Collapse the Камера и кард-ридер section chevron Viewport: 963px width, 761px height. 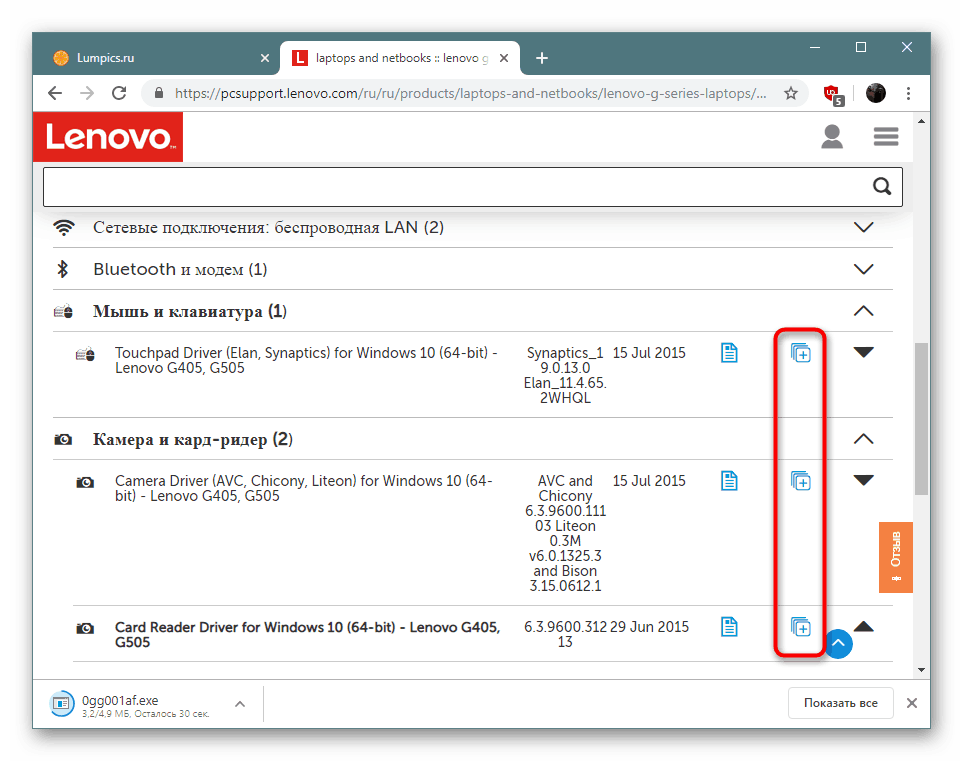[x=864, y=439]
